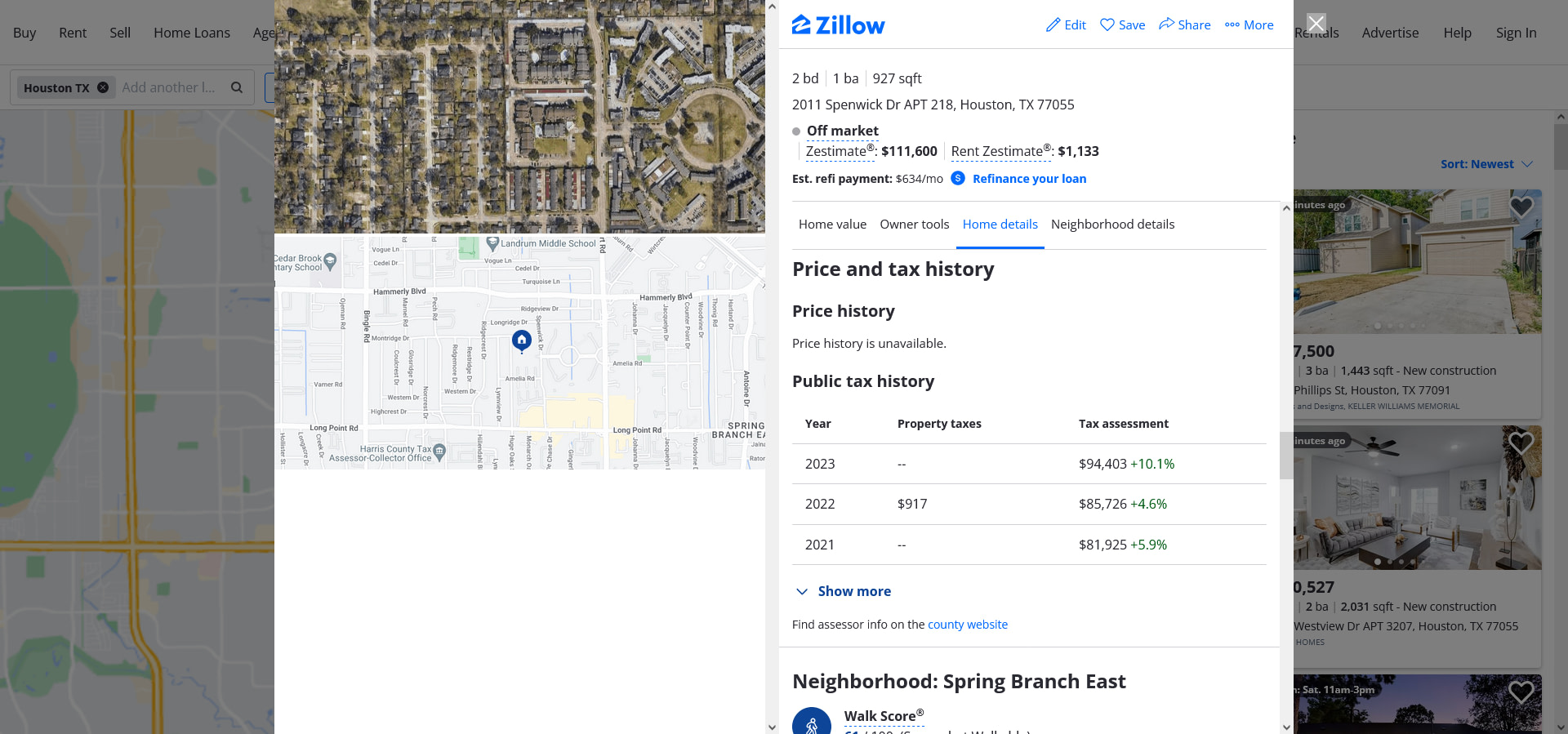
Task: Close the home details dialog
Action: [x=1316, y=23]
